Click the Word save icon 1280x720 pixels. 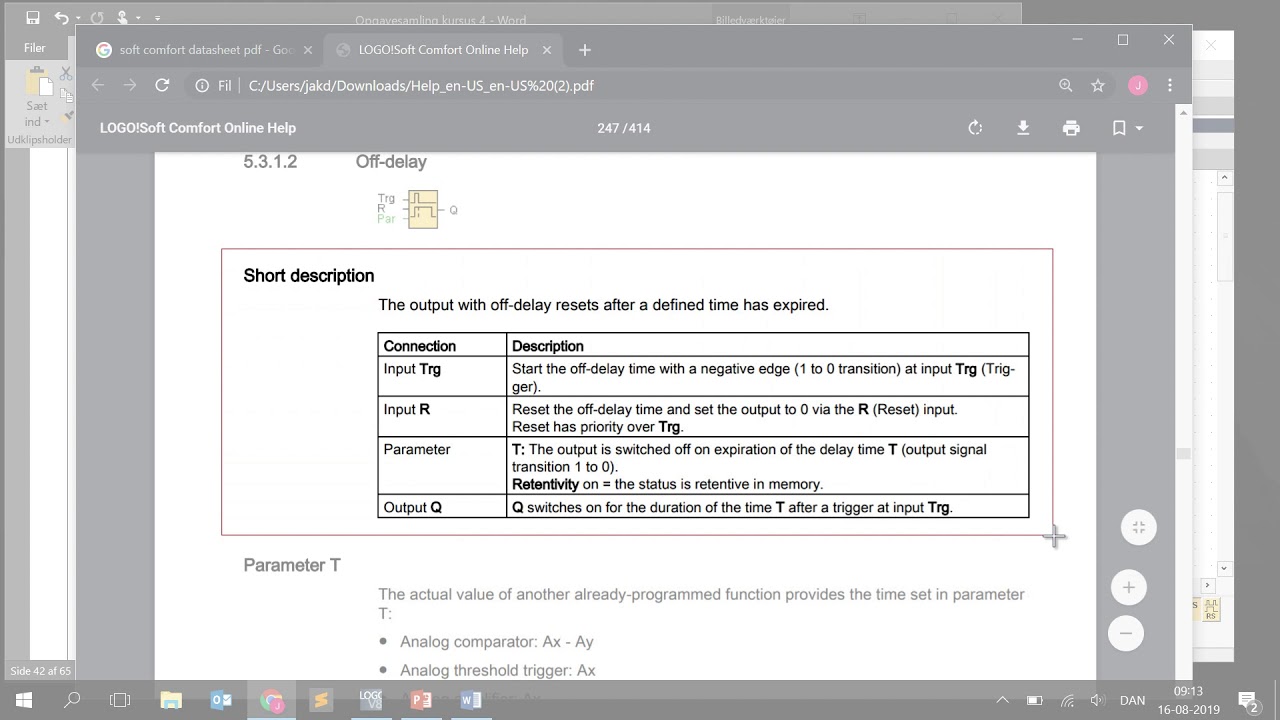(x=33, y=18)
